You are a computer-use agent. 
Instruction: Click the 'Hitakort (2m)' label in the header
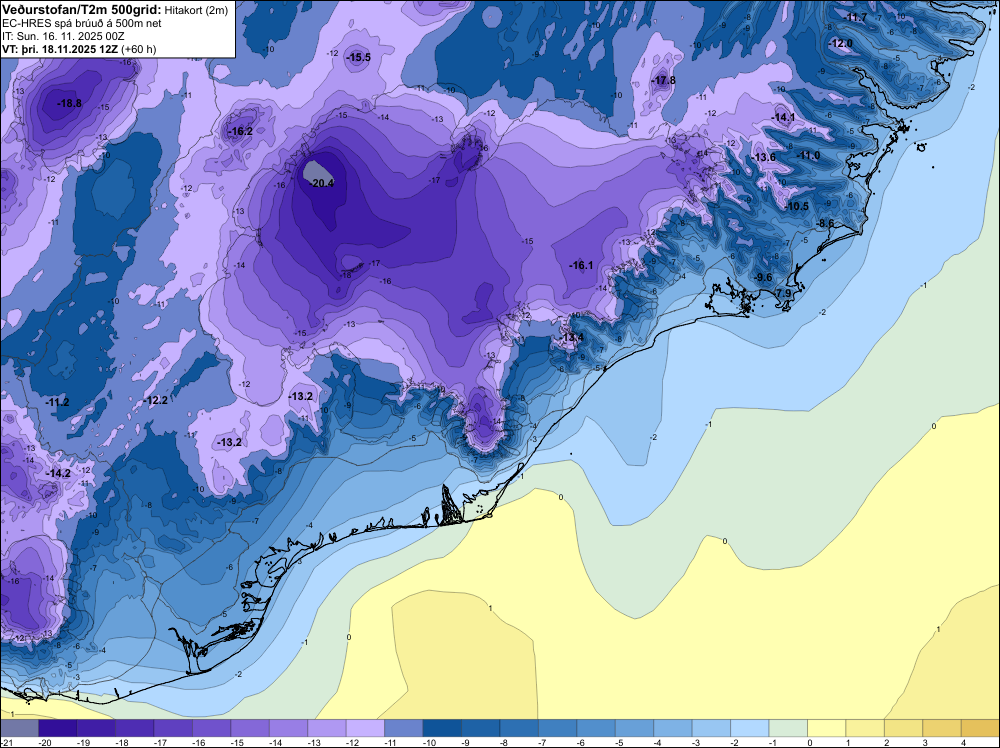(196, 10)
